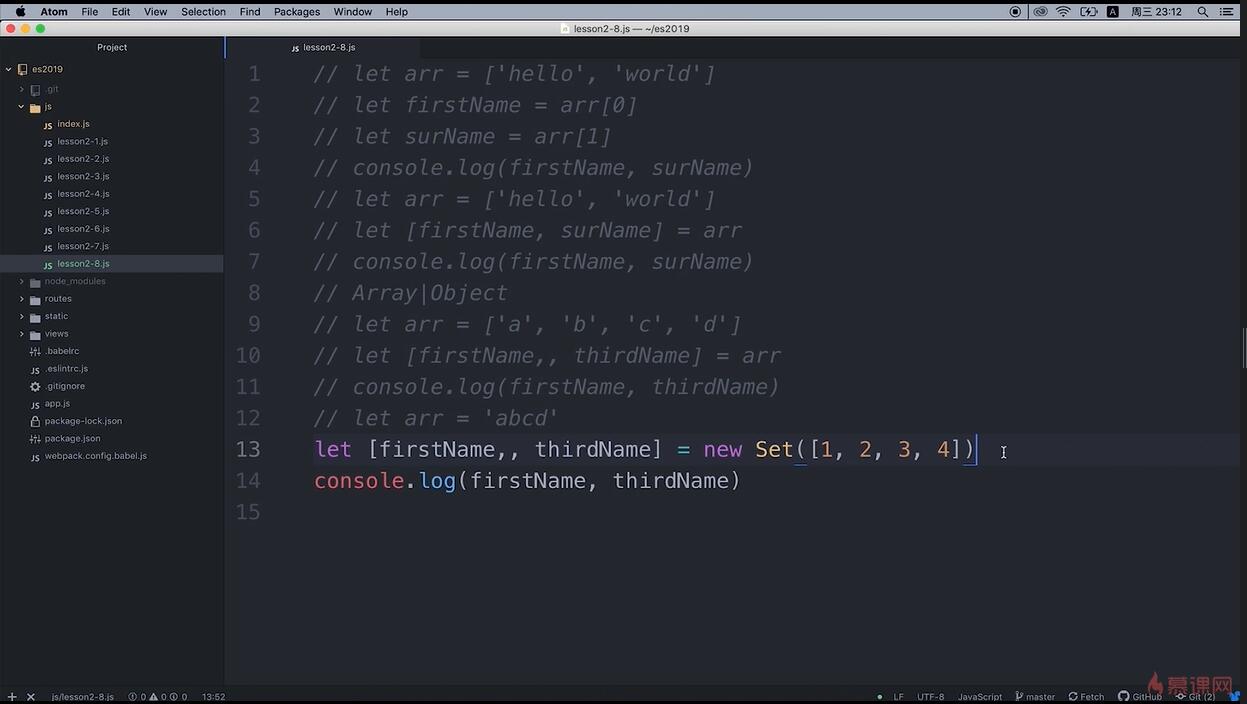Click the plus icon in status bar
This screenshot has width=1247, height=704.
coord(12,697)
